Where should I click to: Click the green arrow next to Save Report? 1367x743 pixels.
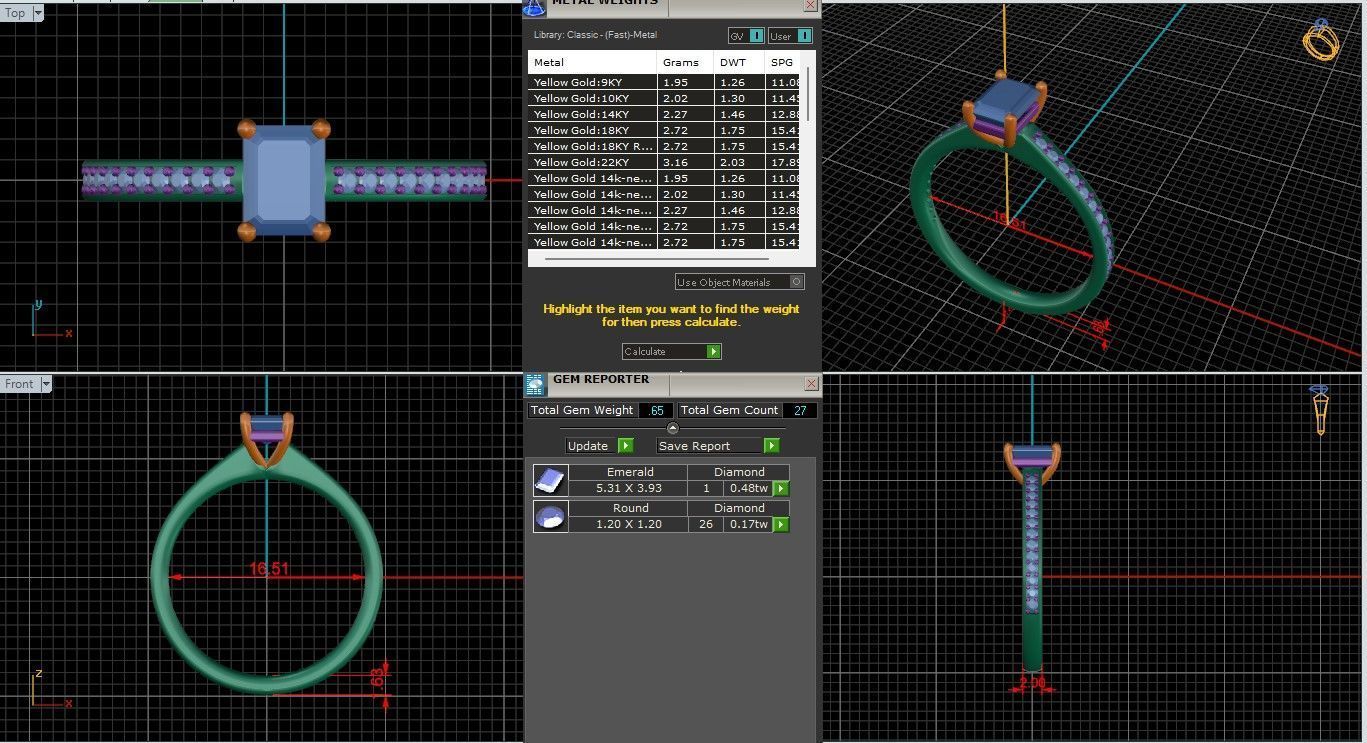pos(771,446)
